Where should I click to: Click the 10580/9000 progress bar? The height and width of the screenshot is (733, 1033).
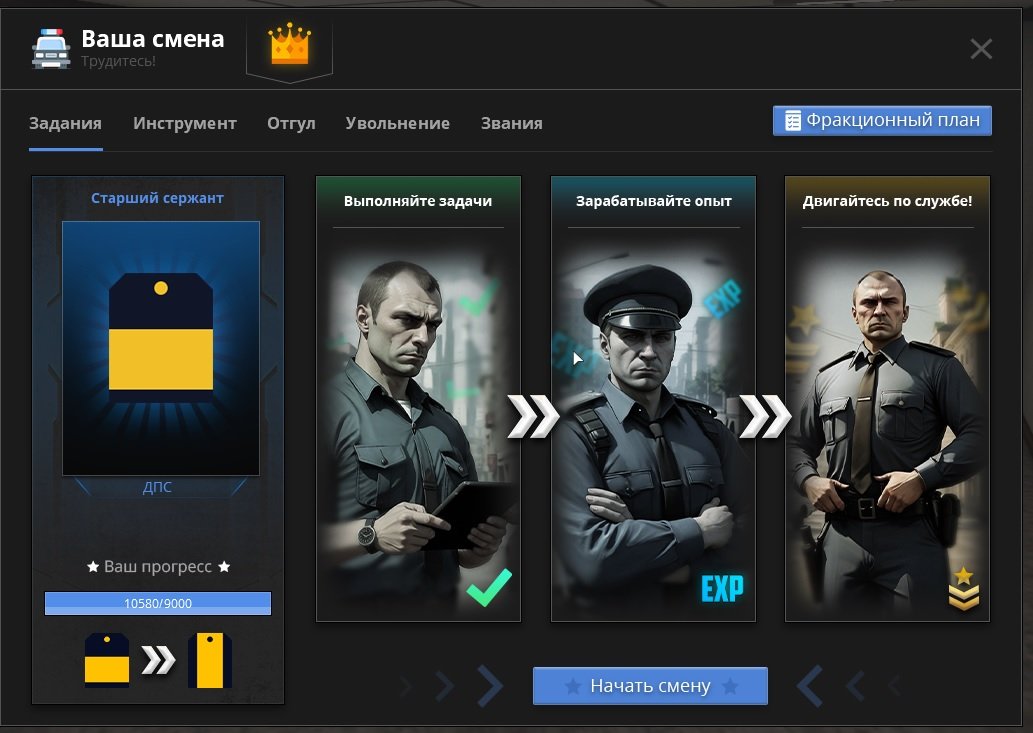tap(157, 603)
